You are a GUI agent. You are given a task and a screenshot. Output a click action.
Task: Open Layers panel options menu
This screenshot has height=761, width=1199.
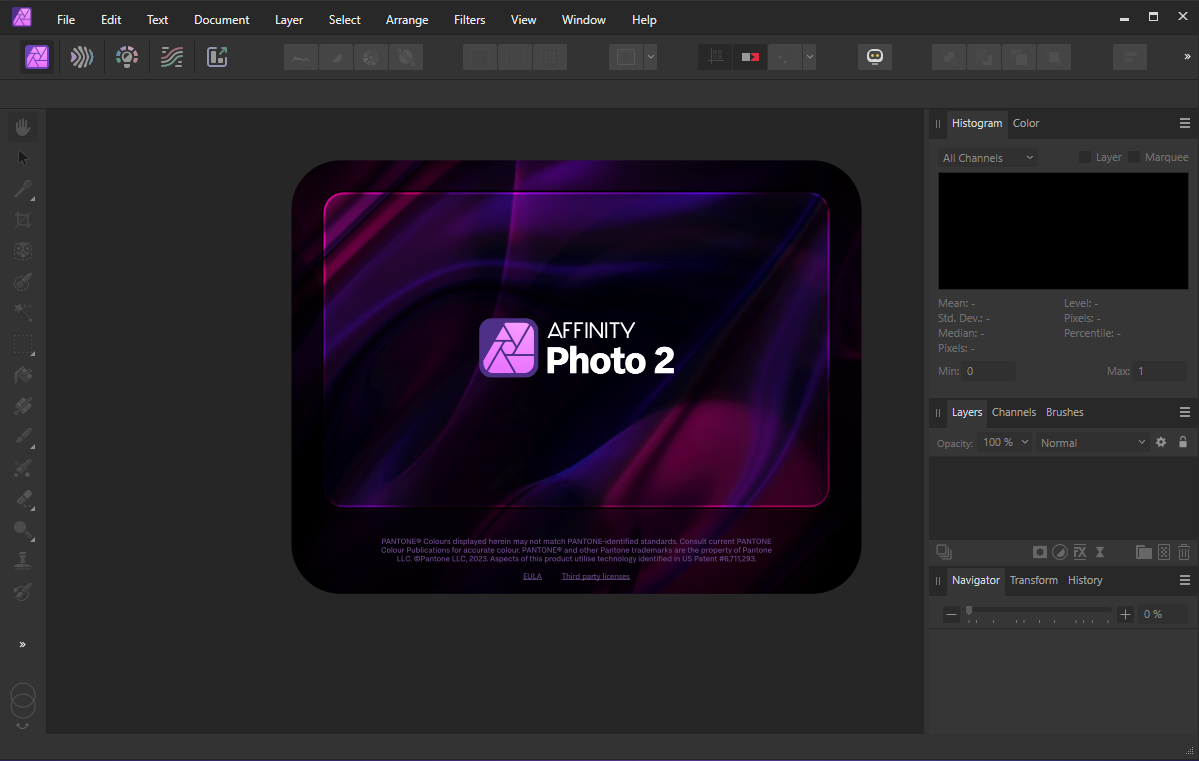click(1184, 412)
